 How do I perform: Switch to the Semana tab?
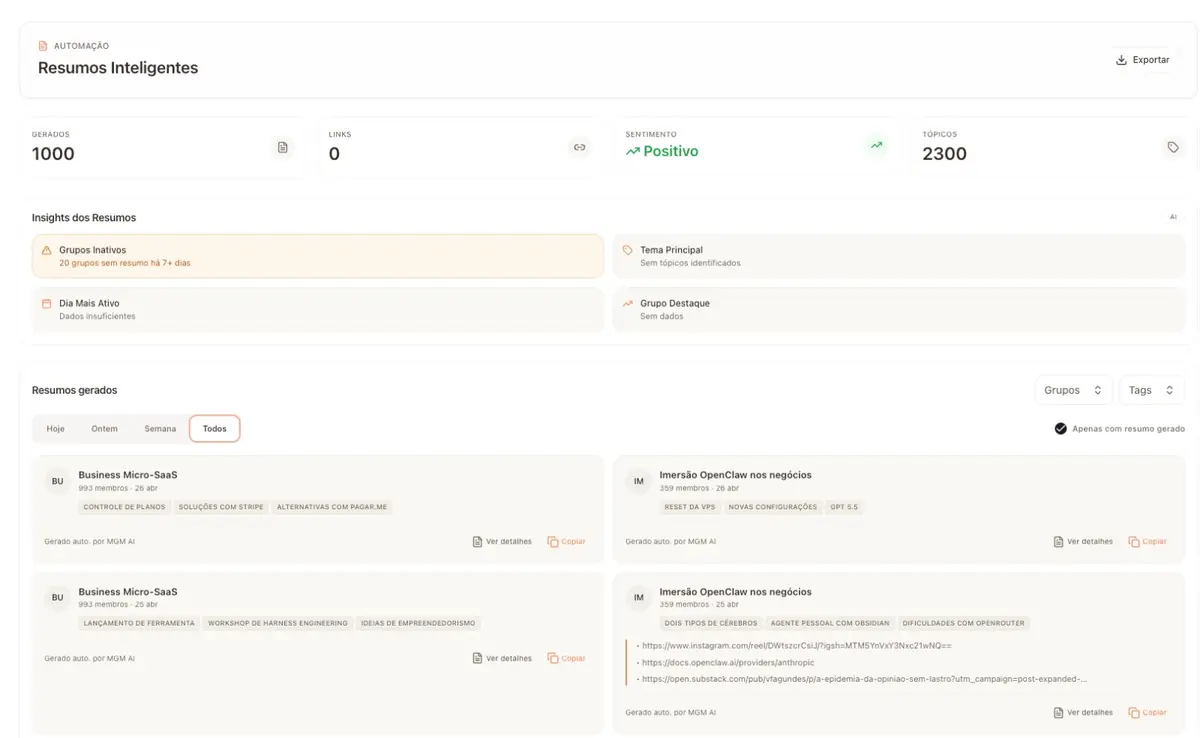coord(160,429)
